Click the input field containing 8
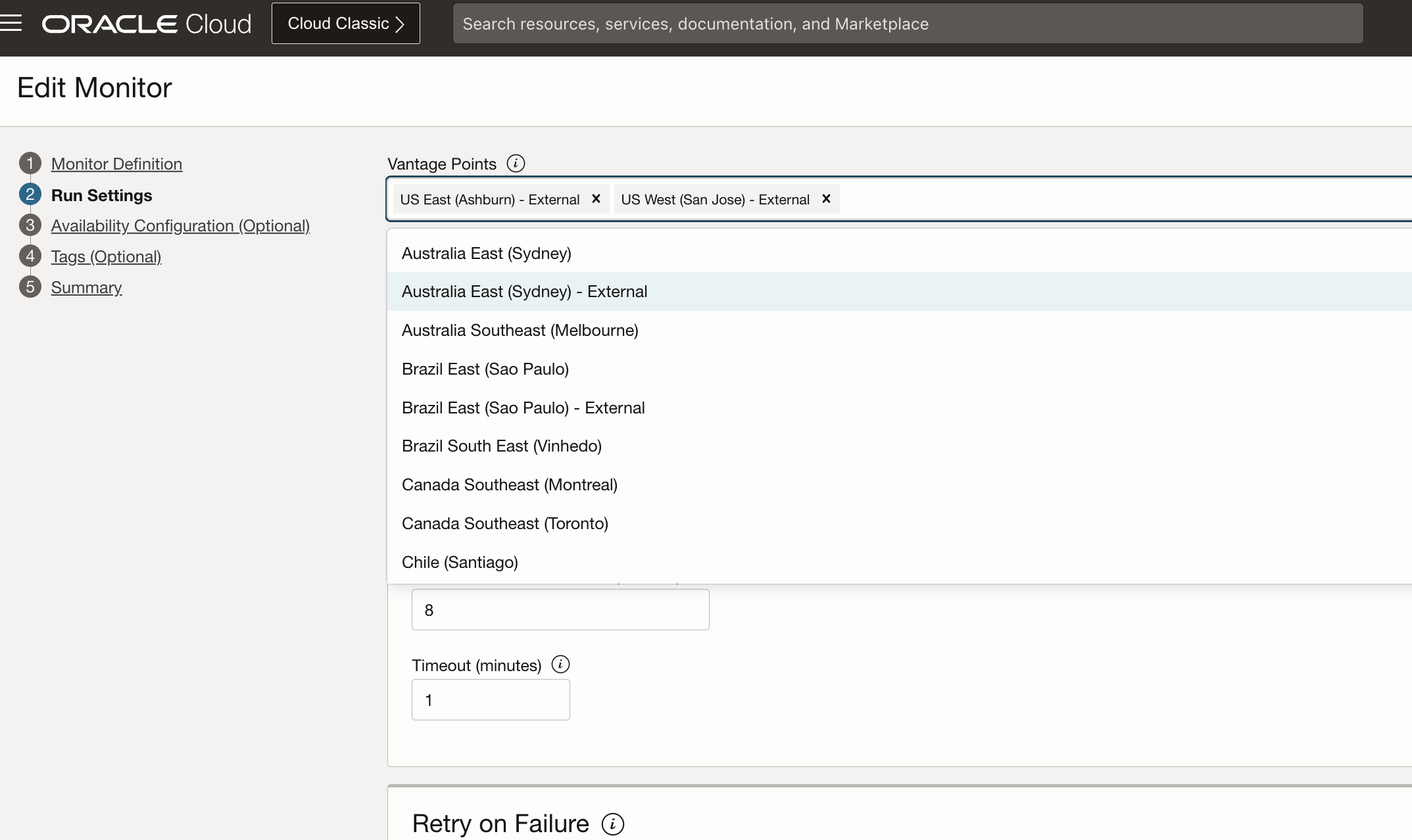Image resolution: width=1412 pixels, height=840 pixels. tap(560, 610)
